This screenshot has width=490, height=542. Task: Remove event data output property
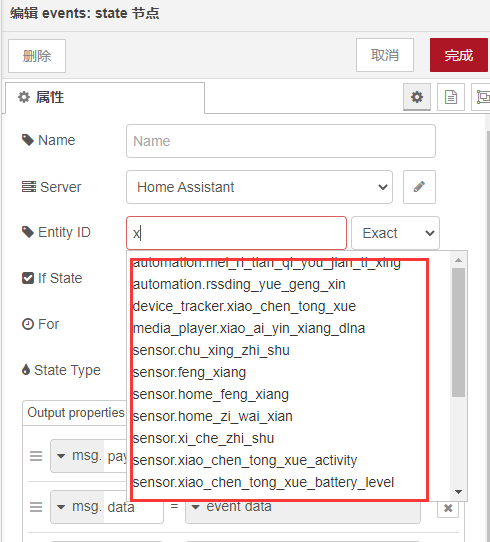[448, 508]
